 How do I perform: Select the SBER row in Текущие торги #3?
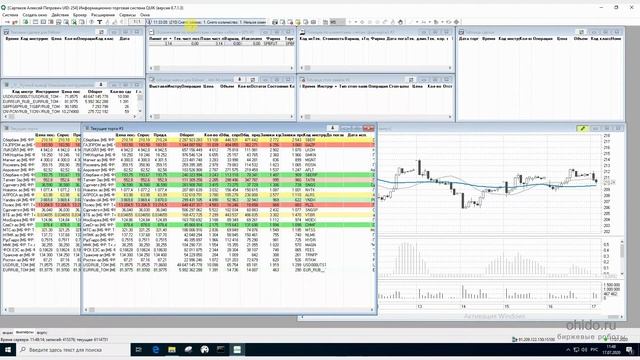click(x=229, y=140)
